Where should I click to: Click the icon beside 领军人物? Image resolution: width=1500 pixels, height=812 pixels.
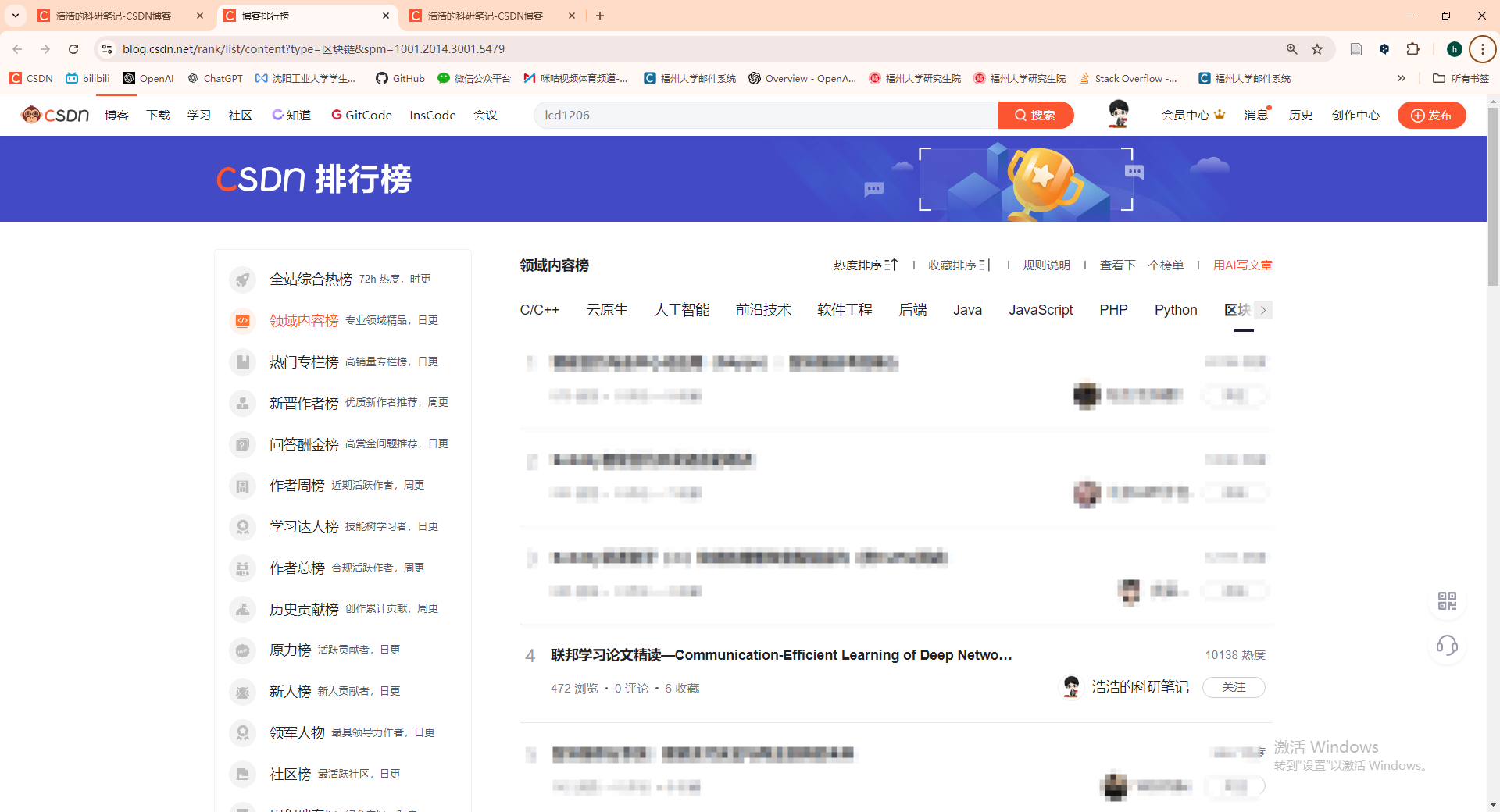tap(243, 733)
